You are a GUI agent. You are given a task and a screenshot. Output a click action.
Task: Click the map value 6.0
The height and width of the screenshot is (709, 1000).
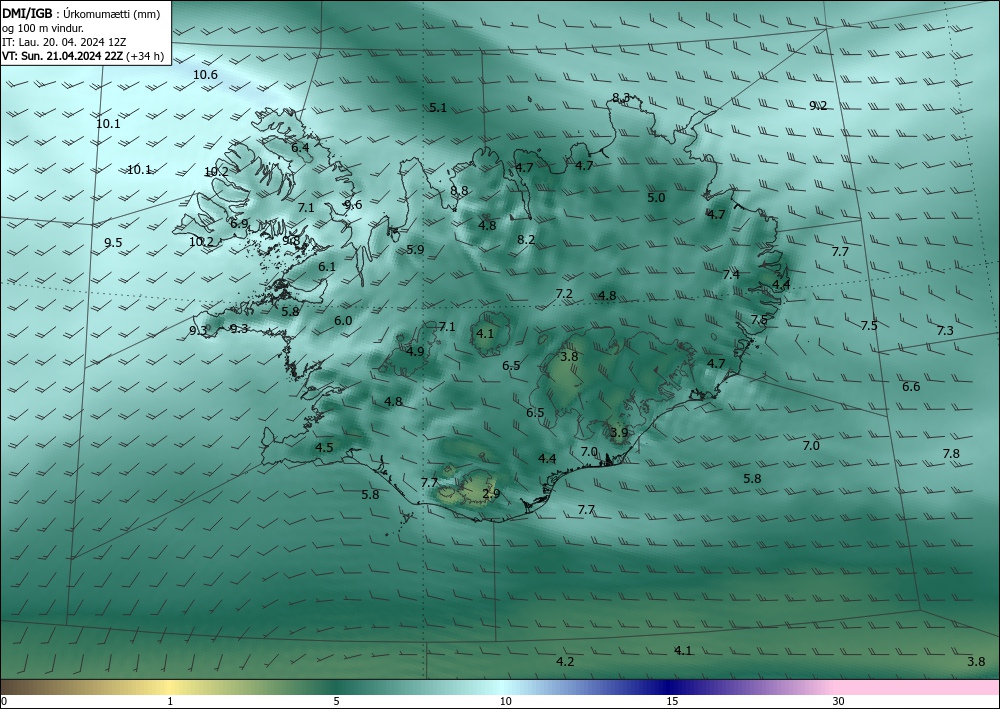pos(343,321)
